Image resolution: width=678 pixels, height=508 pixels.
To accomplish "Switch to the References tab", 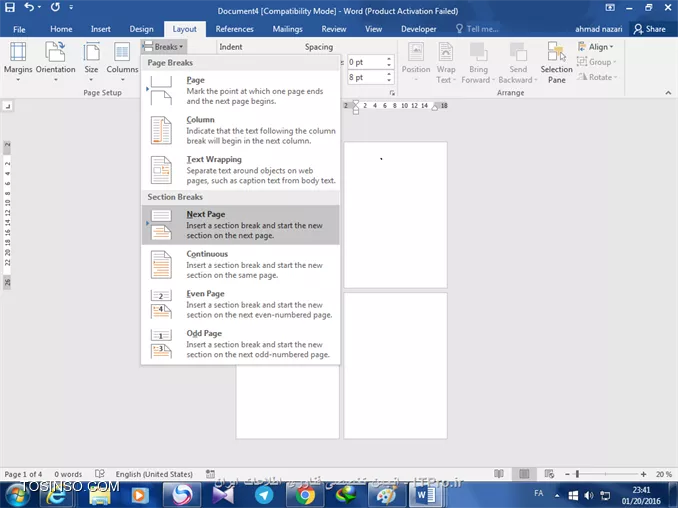I will pyautogui.click(x=234, y=29).
